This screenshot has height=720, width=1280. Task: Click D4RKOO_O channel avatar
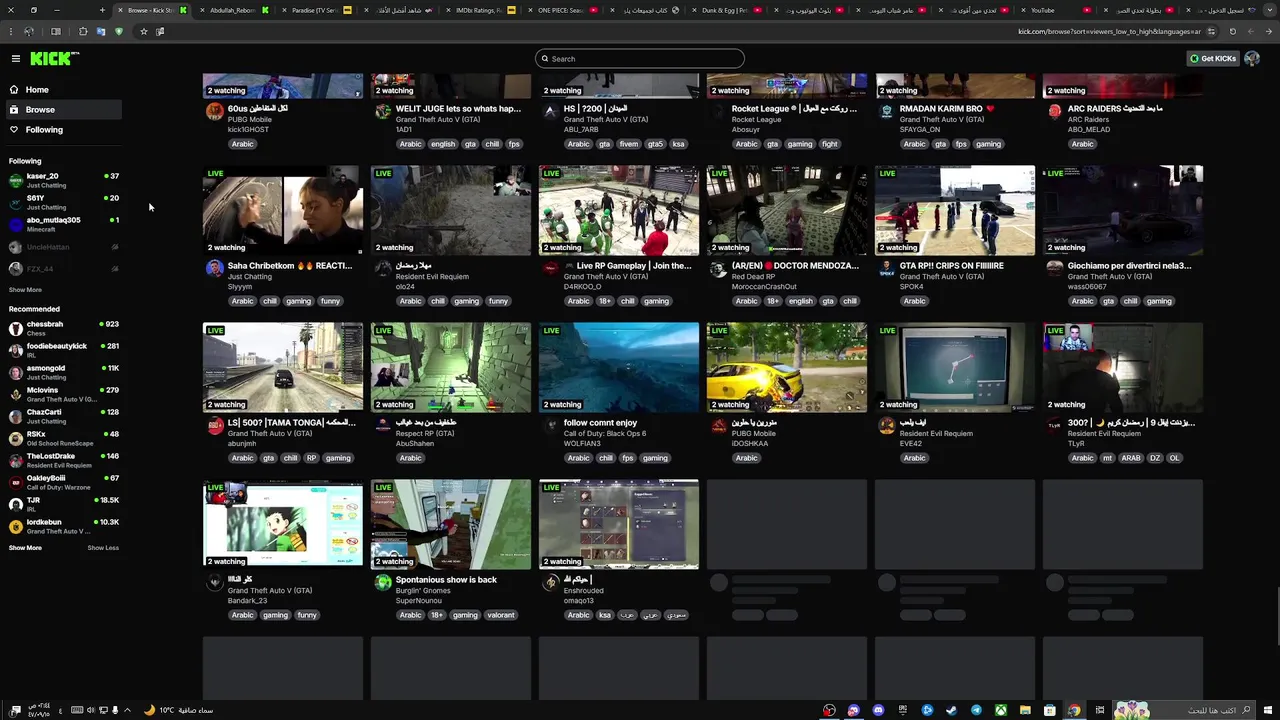[x=551, y=268]
